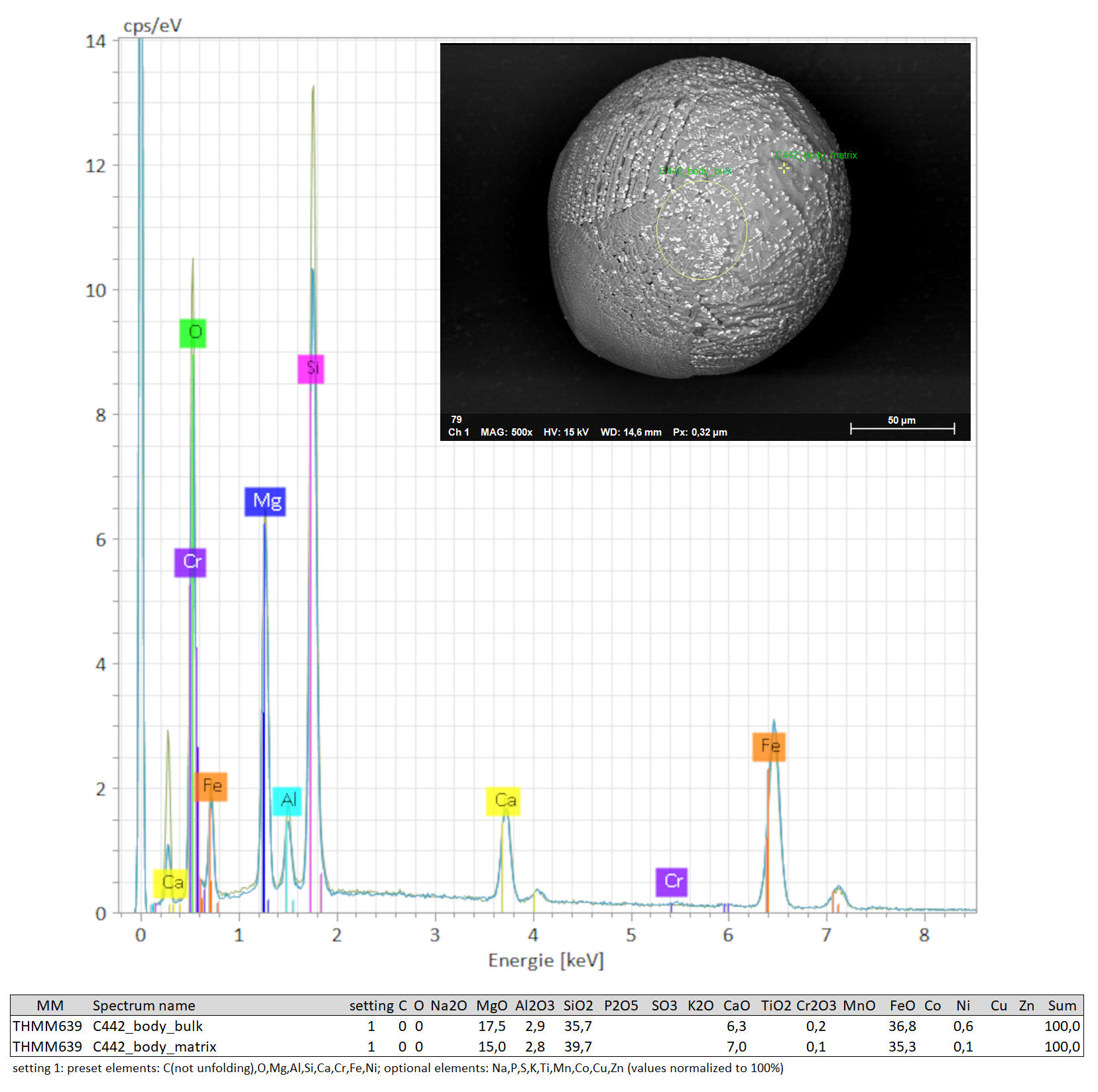Select C442_body_bulk in the spectrum table

coord(148,1026)
